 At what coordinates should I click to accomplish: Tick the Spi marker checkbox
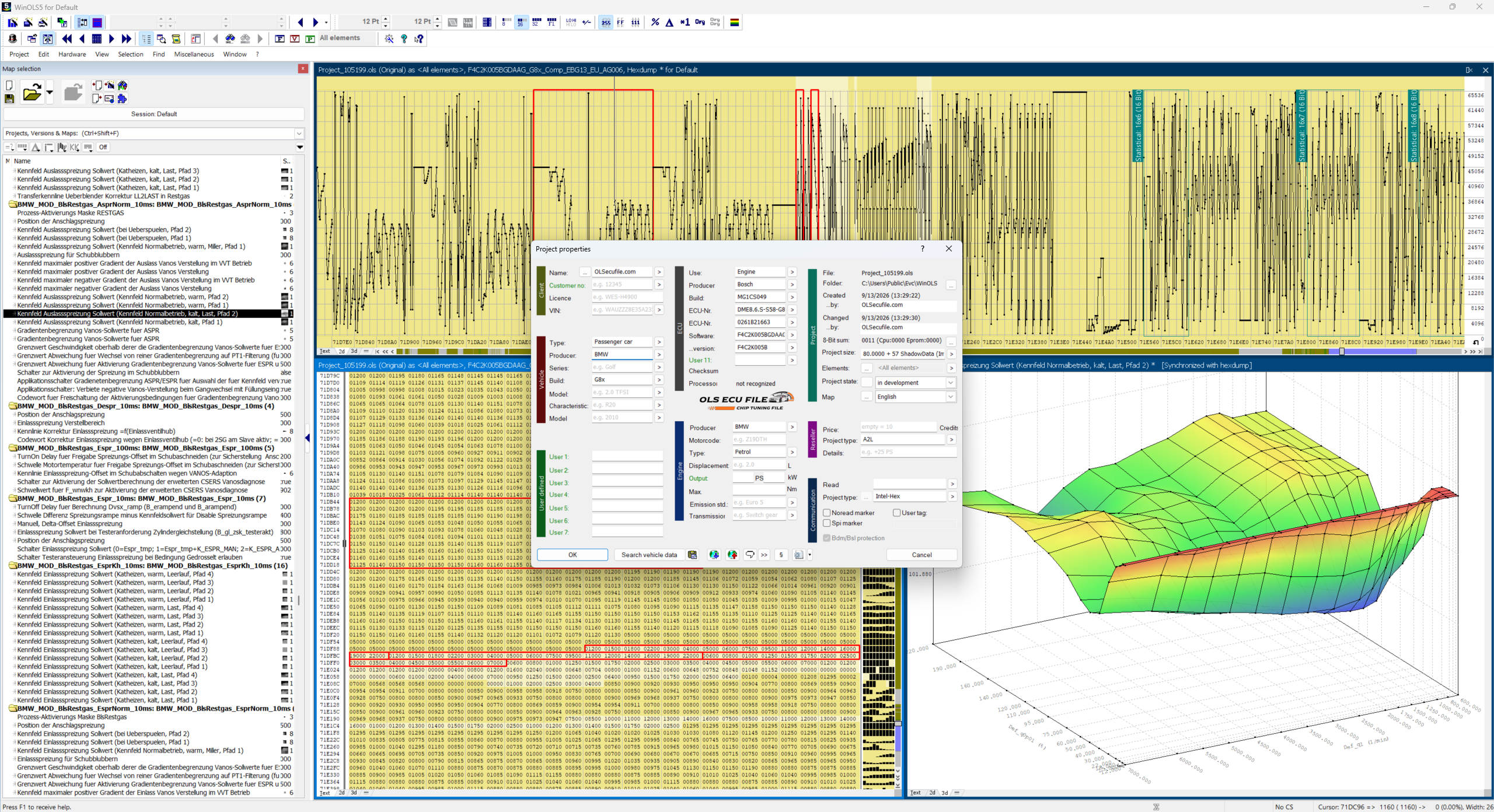(x=827, y=523)
